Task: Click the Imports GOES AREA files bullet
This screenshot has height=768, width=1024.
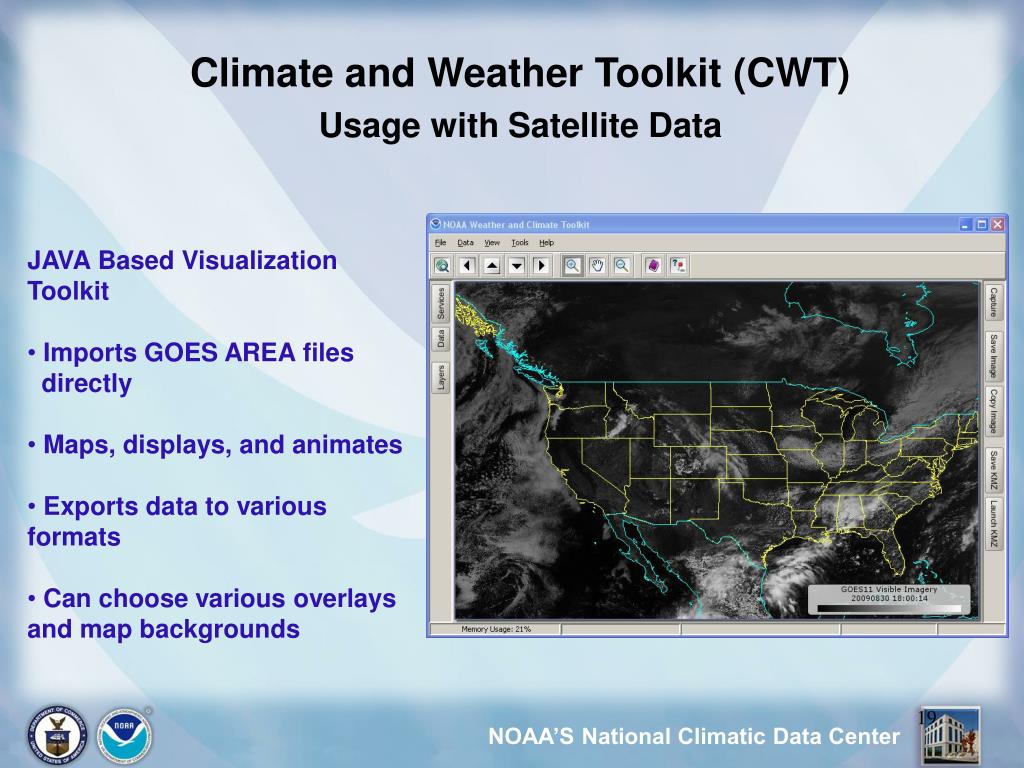Action: (191, 368)
